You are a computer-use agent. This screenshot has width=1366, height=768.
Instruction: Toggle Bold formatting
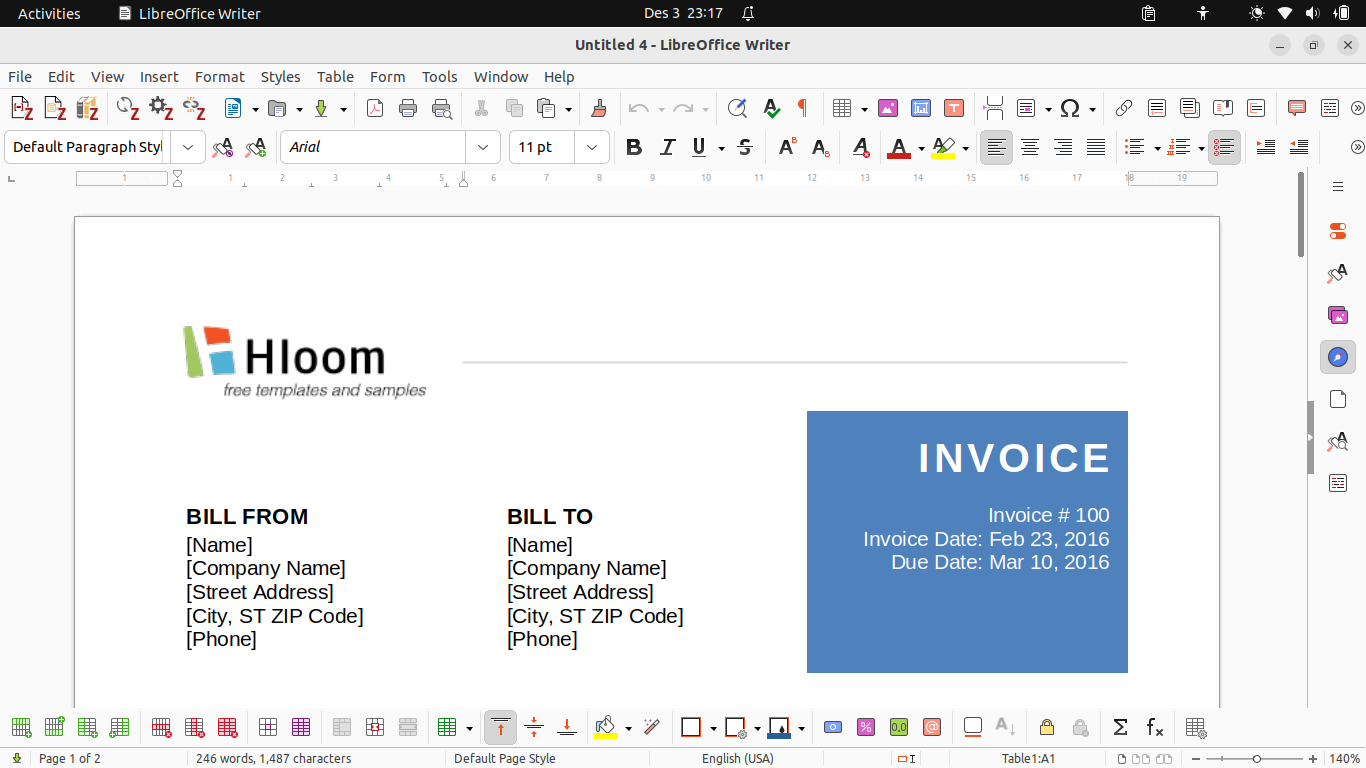(x=633, y=148)
